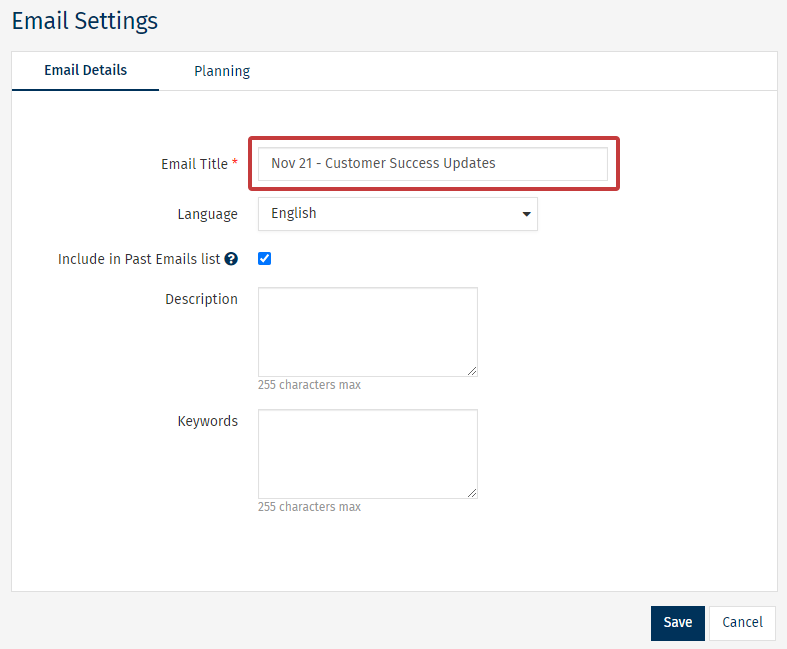
Task: Click the Keywords field label
Action: (x=208, y=421)
